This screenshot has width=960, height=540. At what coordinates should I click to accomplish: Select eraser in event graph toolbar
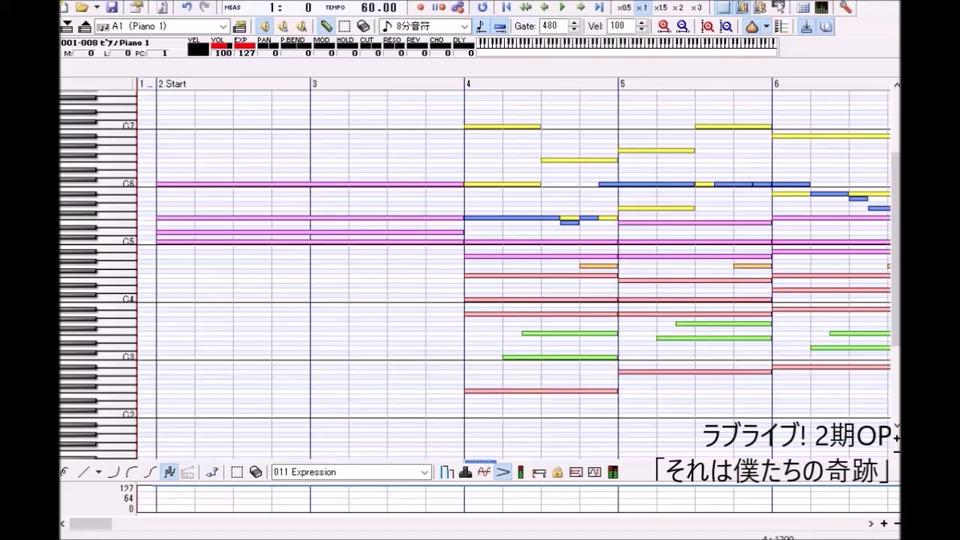tap(255, 472)
